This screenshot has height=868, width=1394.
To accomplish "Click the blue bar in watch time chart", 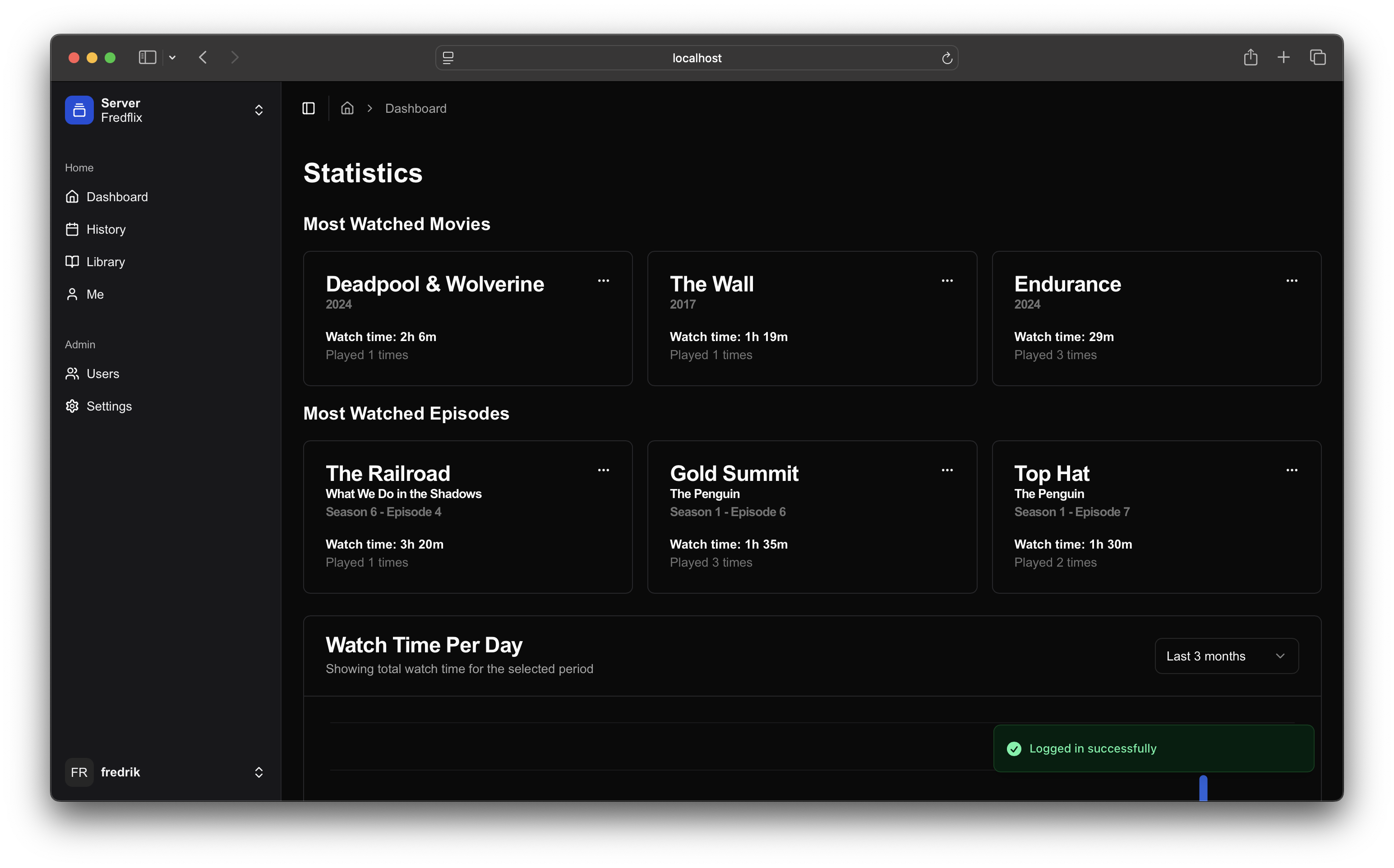I will coord(1203,788).
